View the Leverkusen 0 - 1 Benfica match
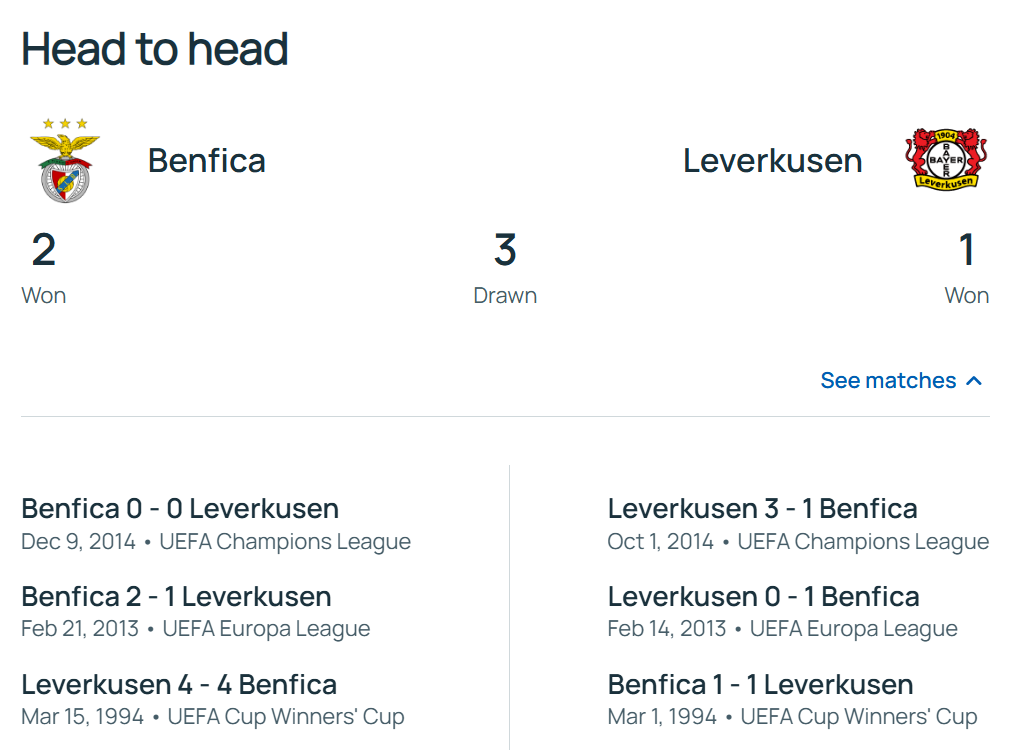Image resolution: width=1014 pixels, height=750 pixels. (x=763, y=596)
